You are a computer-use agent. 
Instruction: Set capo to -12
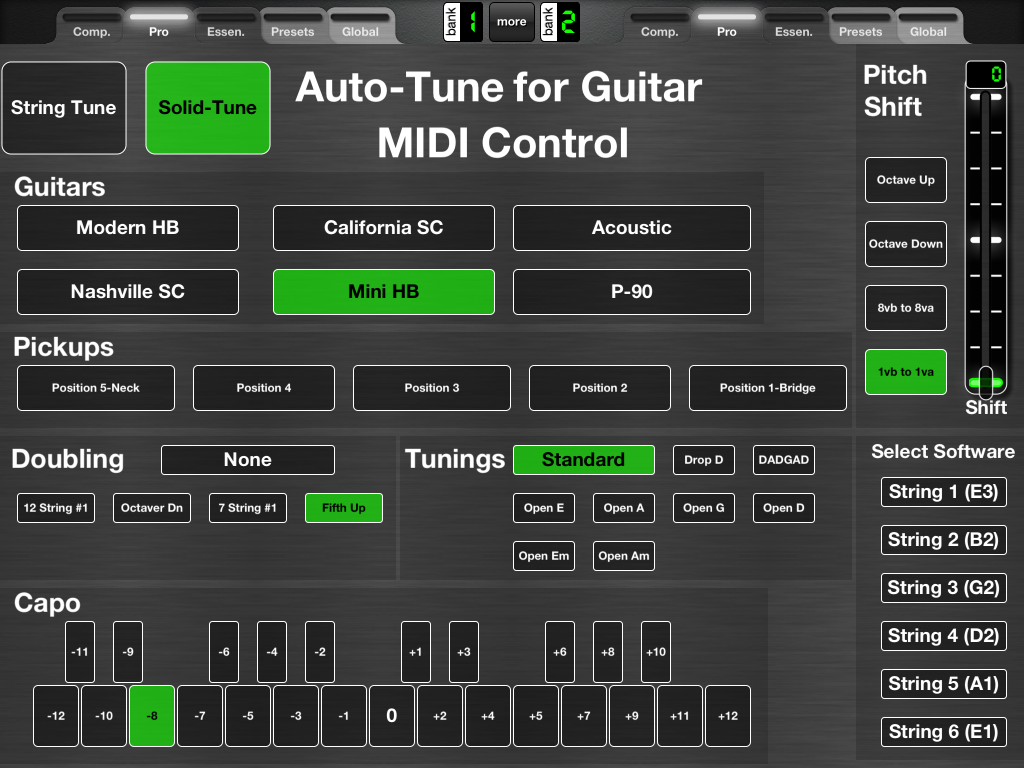[56, 716]
